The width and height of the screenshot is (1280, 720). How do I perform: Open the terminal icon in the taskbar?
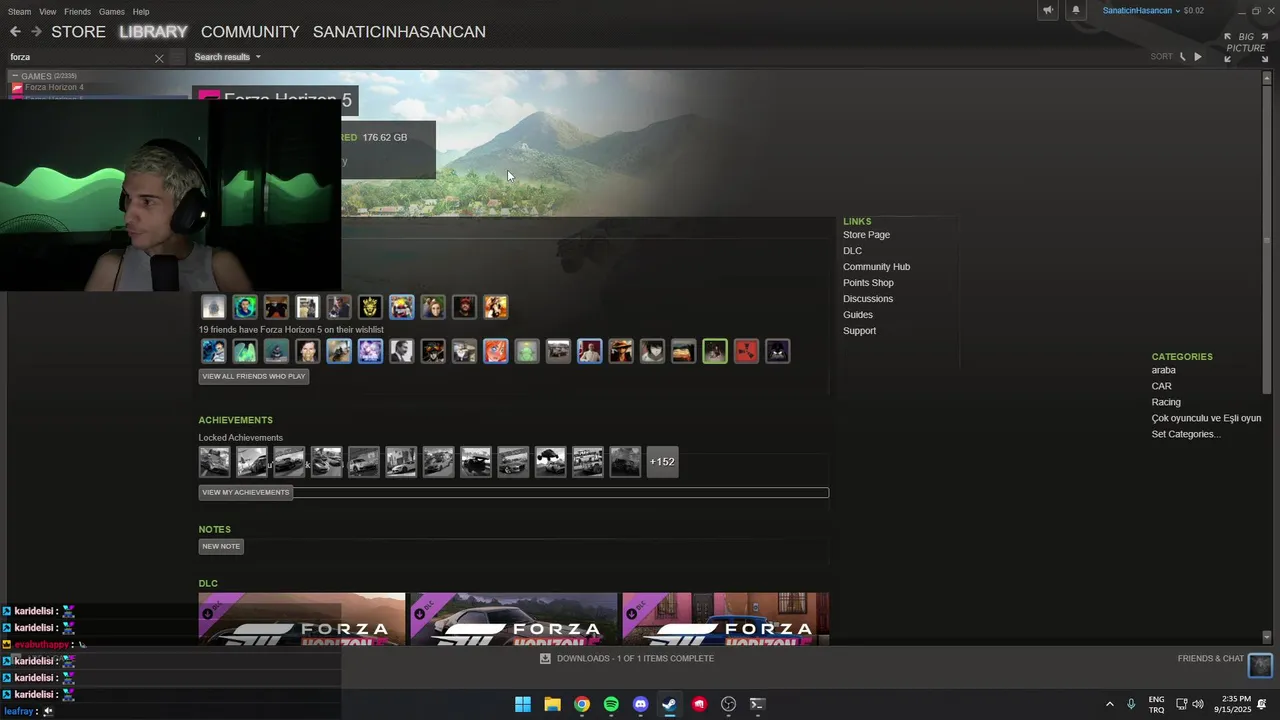(x=758, y=704)
